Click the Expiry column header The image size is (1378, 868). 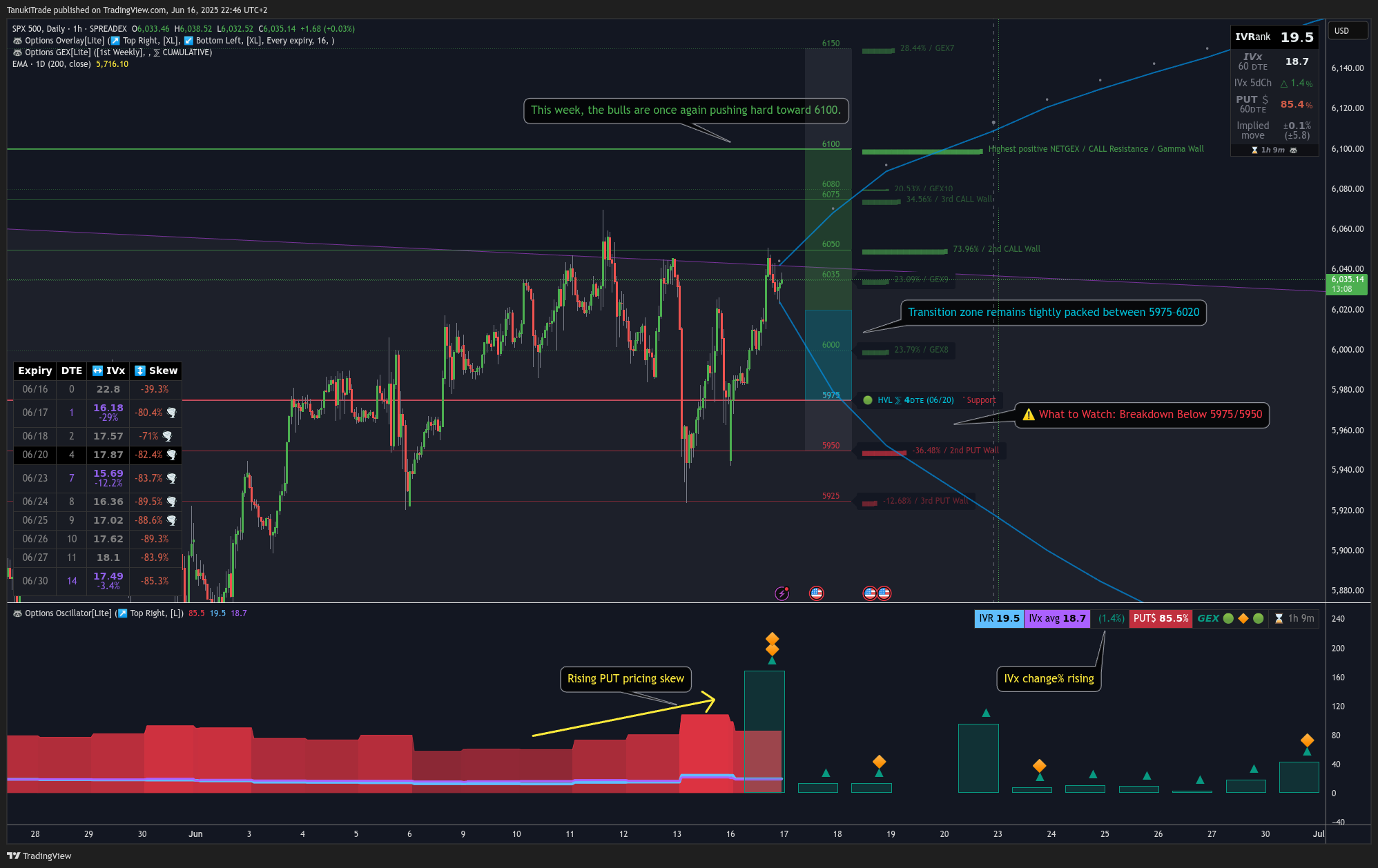coord(35,371)
